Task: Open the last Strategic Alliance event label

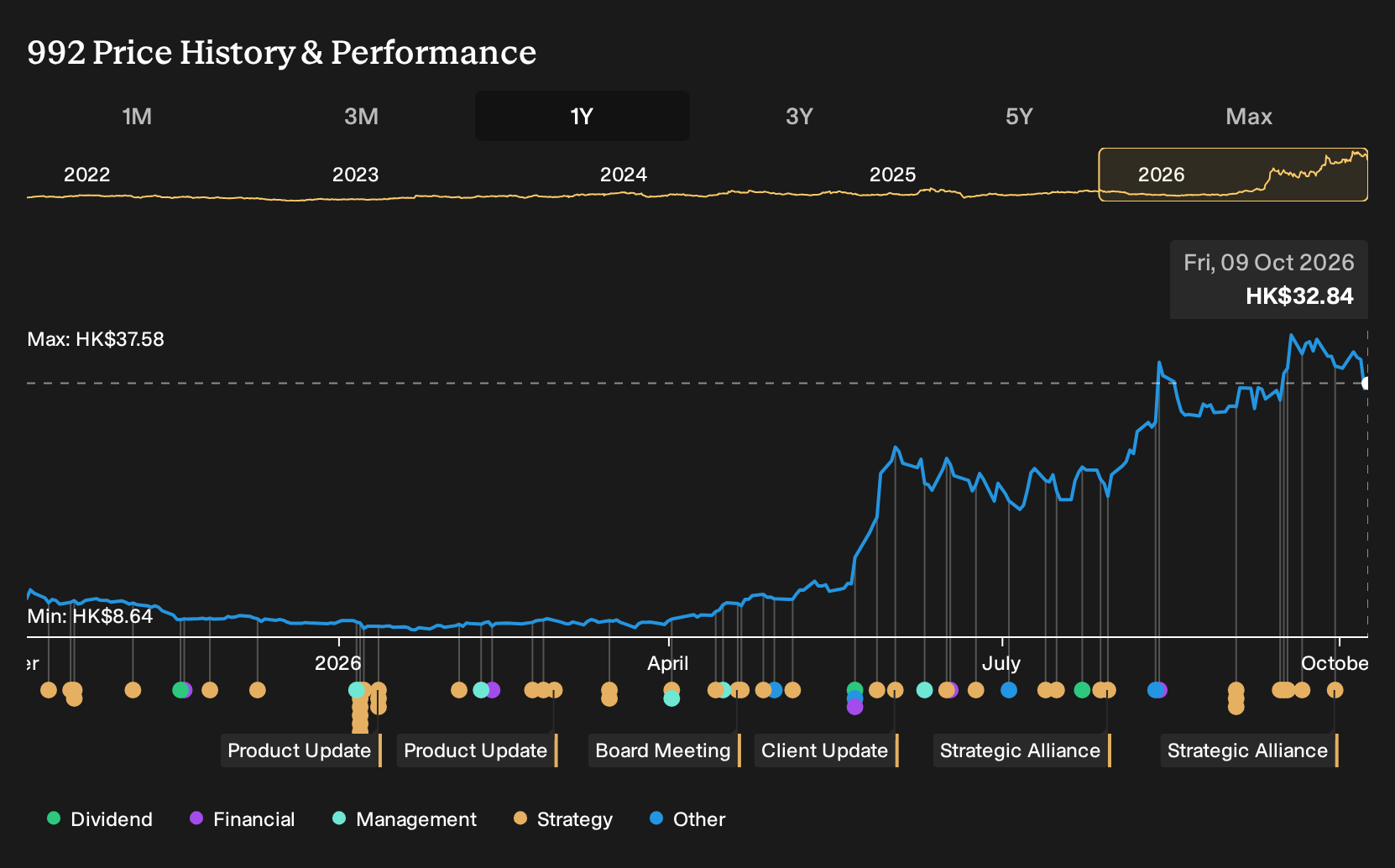Action: click(x=1250, y=750)
